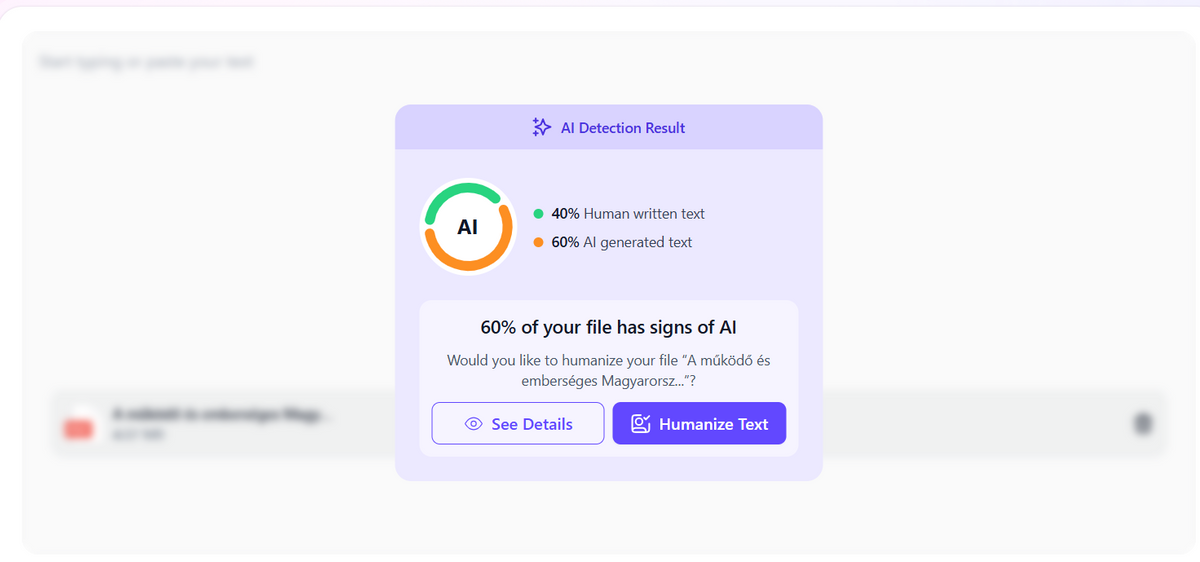Open See Details for the detection result

(518, 424)
